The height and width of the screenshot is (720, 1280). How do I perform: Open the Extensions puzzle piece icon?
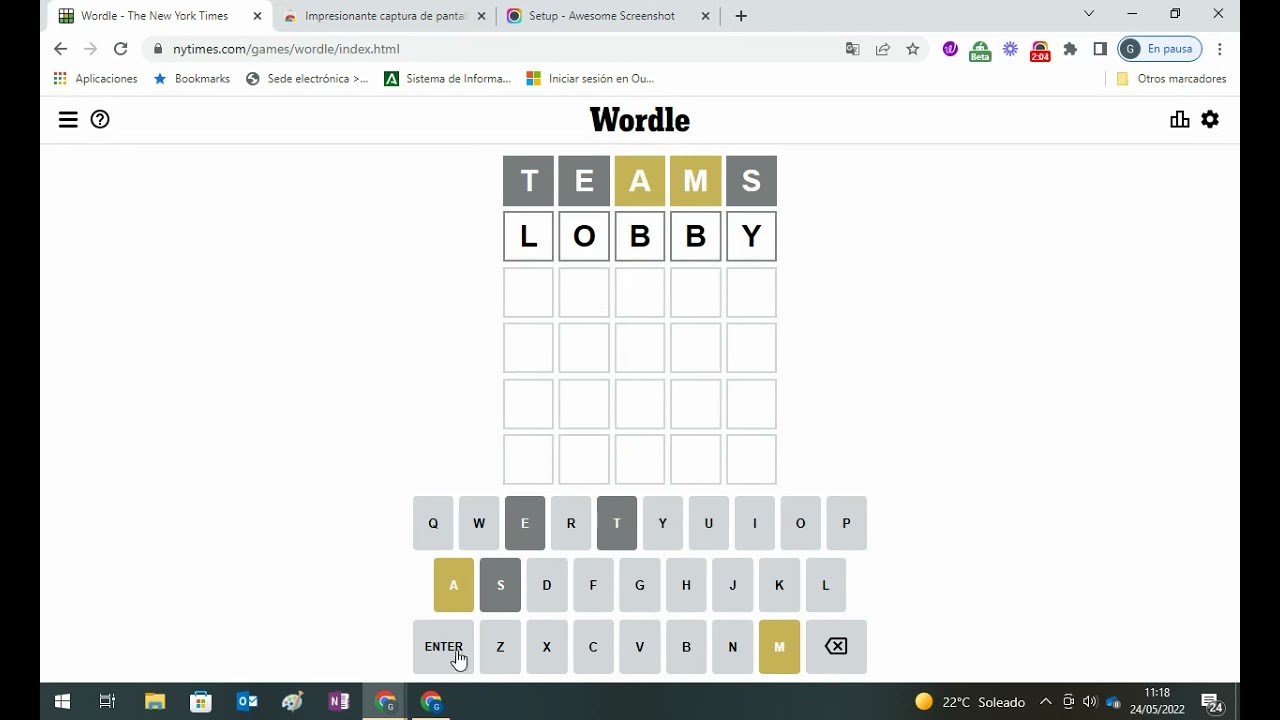click(x=1070, y=49)
